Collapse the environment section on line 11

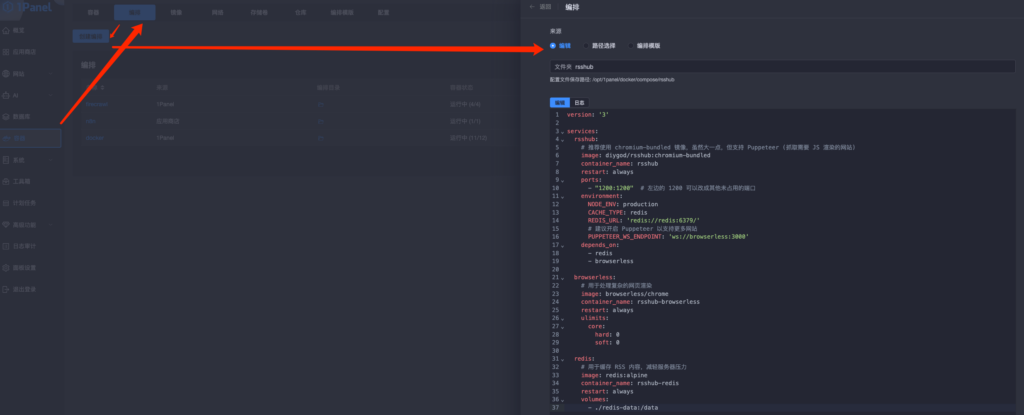562,196
